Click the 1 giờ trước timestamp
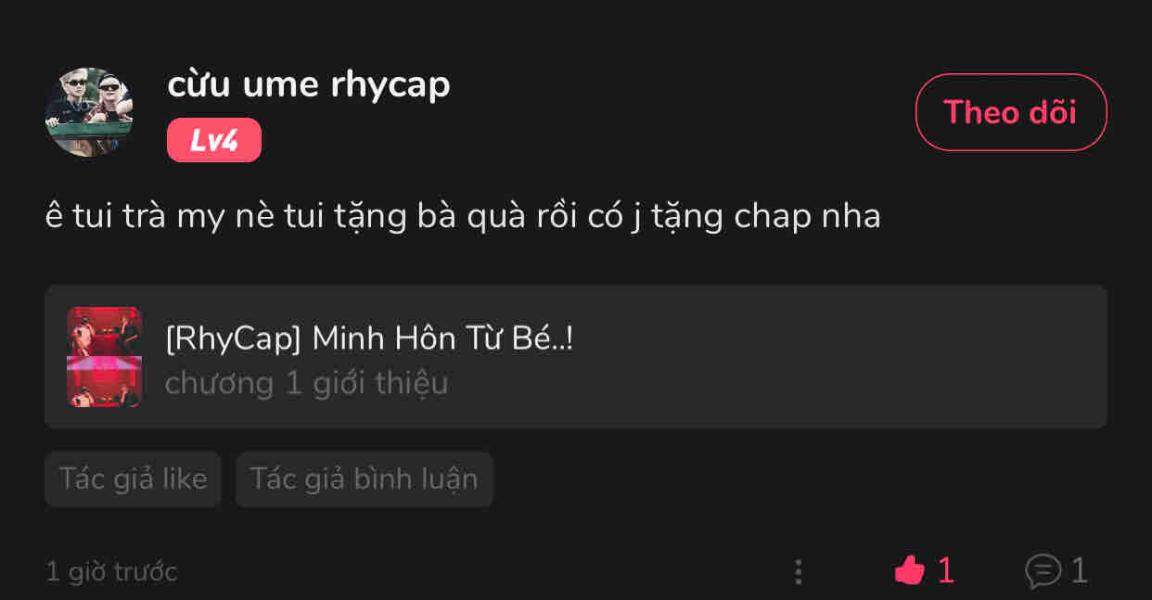Image resolution: width=1152 pixels, height=600 pixels. click(112, 571)
